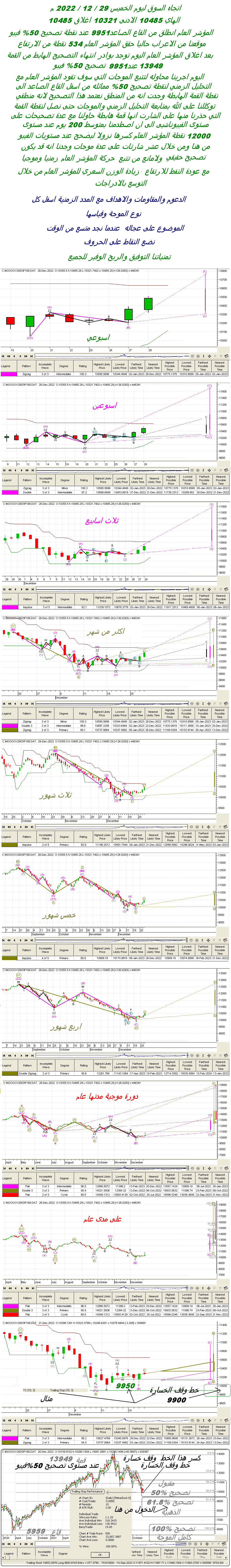
Task: Click the 'مقبول' annotation
Action: [x=165, y=1483]
